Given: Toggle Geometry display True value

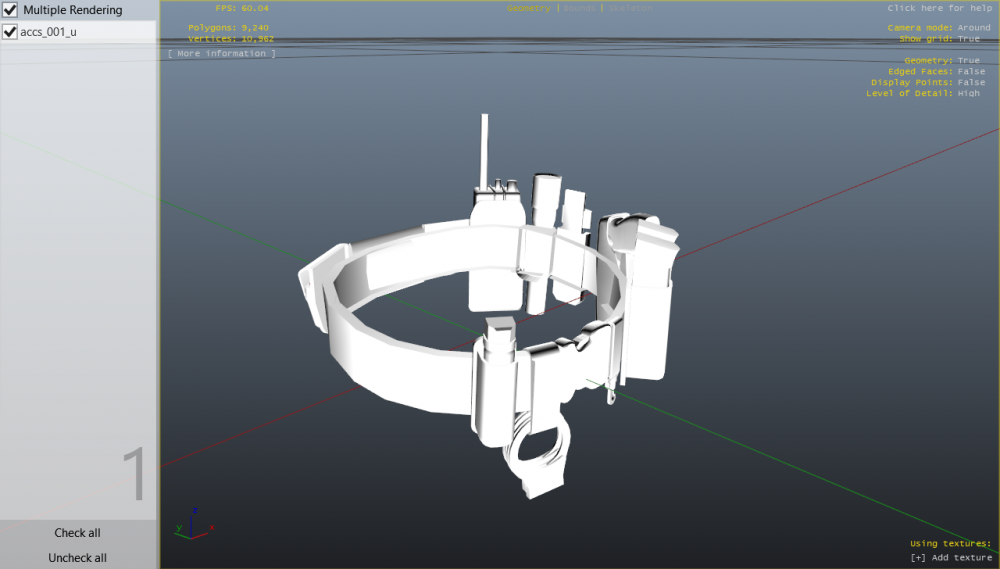Looking at the screenshot, I should coord(969,61).
